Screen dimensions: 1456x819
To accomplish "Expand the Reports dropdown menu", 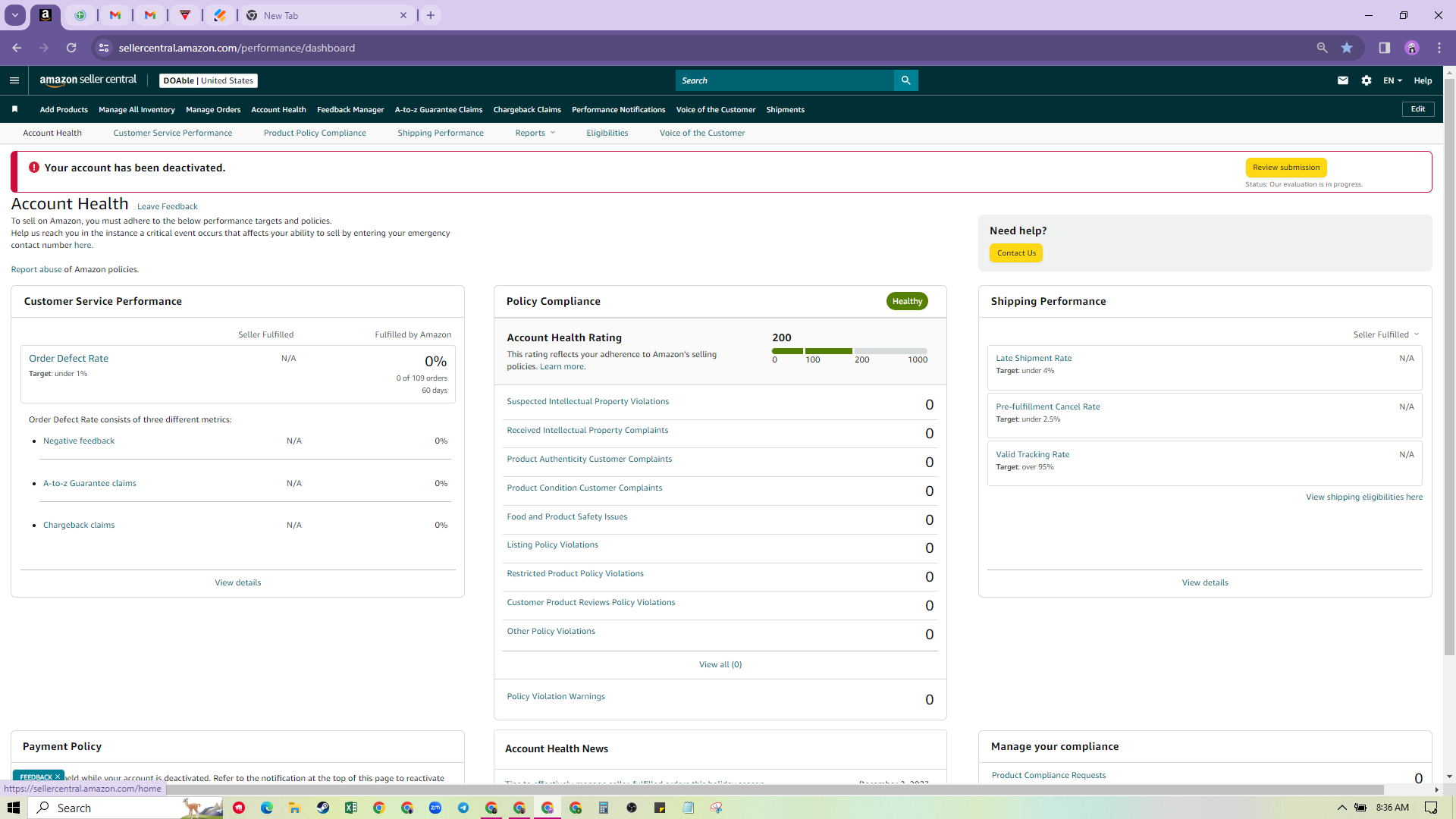I will pyautogui.click(x=535, y=133).
